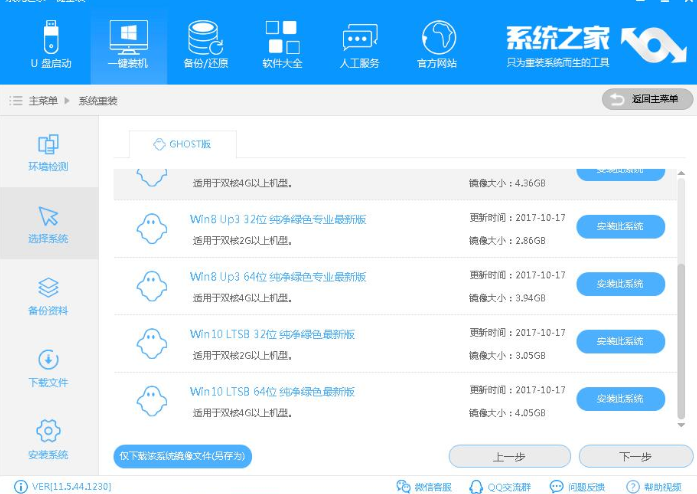Open 帮助视频 help video
This screenshot has width=697, height=494.
(x=653, y=487)
